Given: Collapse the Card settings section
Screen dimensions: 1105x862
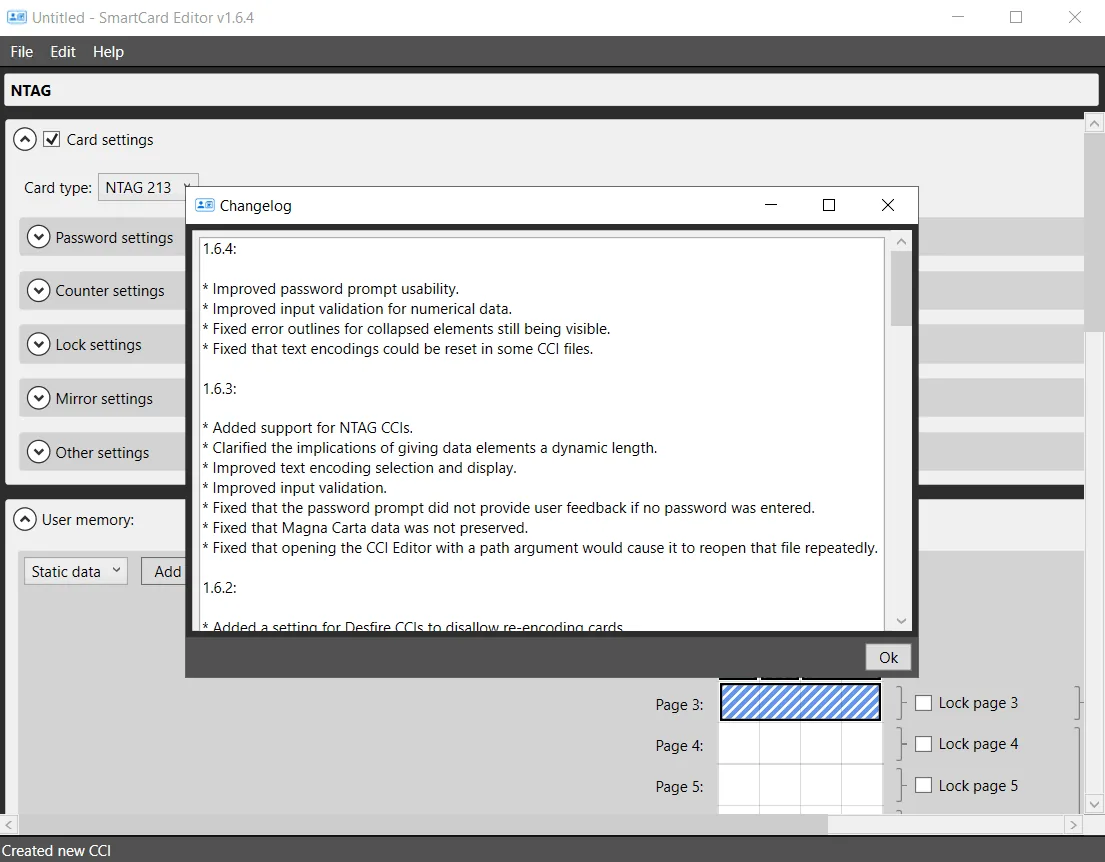Looking at the screenshot, I should pyautogui.click(x=25, y=140).
